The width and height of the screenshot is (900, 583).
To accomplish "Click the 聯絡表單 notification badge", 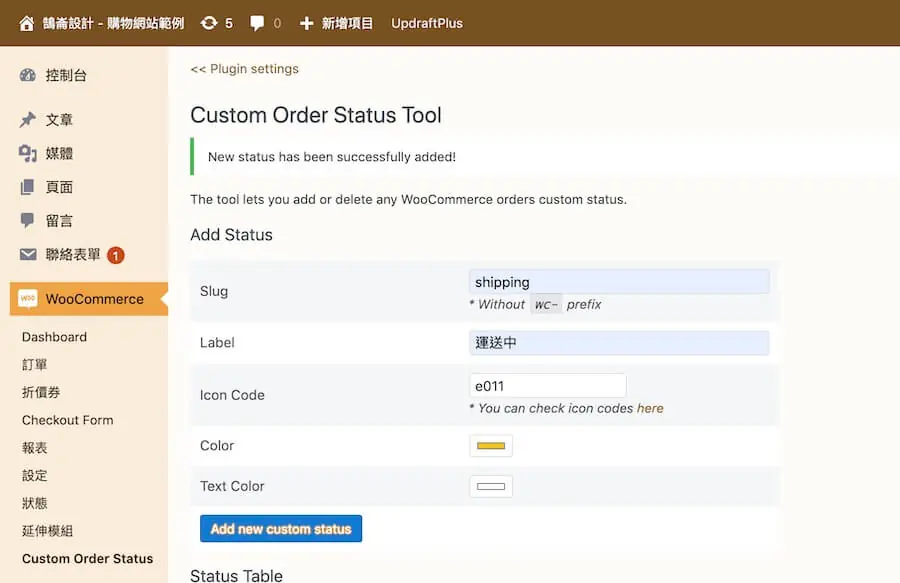I will pyautogui.click(x=115, y=255).
